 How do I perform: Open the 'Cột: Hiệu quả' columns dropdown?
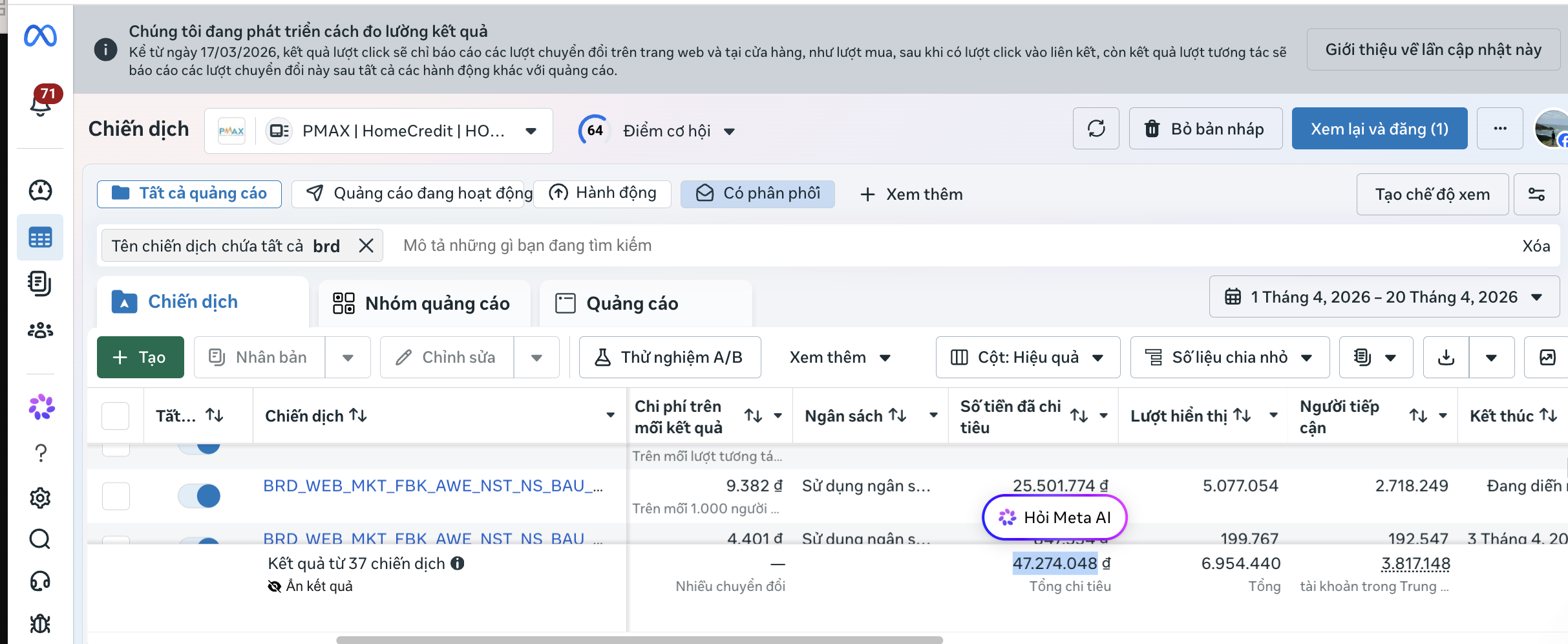(x=1028, y=357)
